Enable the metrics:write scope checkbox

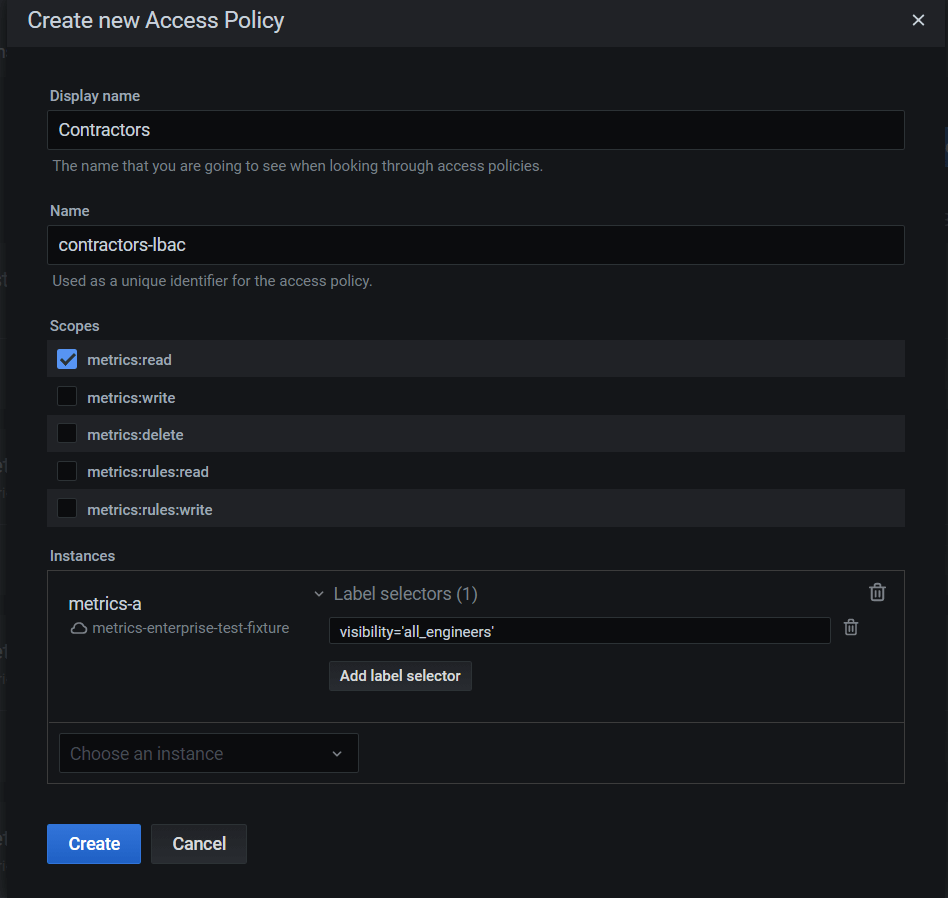(x=67, y=397)
